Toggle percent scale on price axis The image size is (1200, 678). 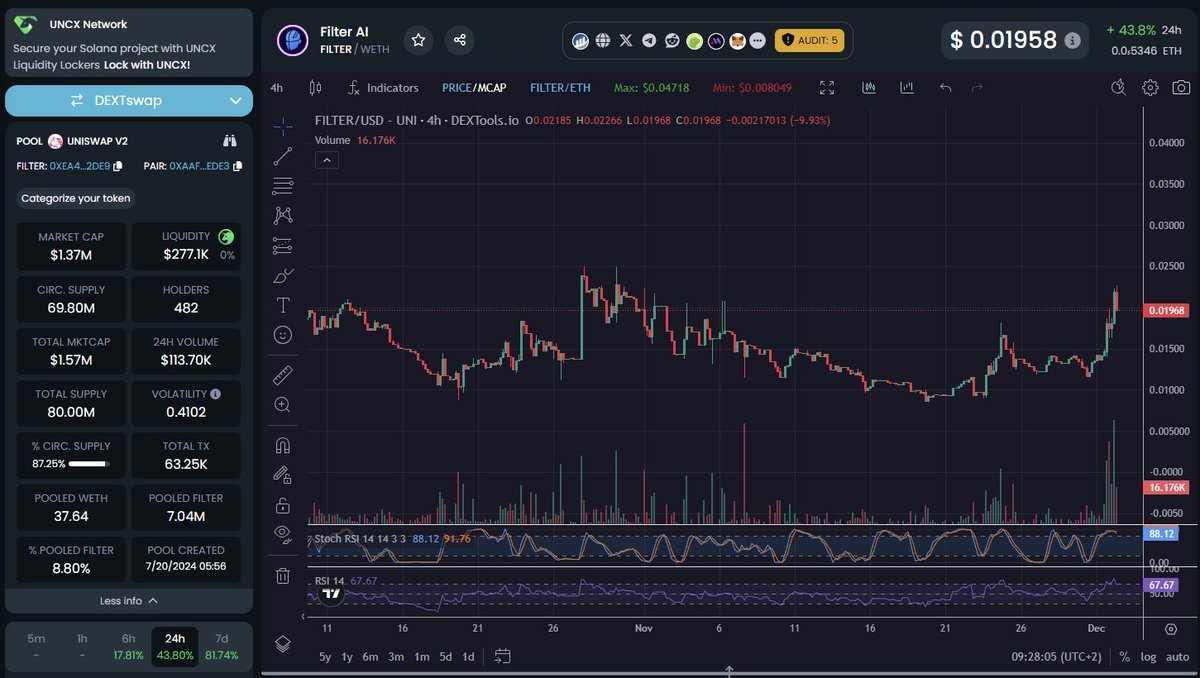click(1125, 657)
